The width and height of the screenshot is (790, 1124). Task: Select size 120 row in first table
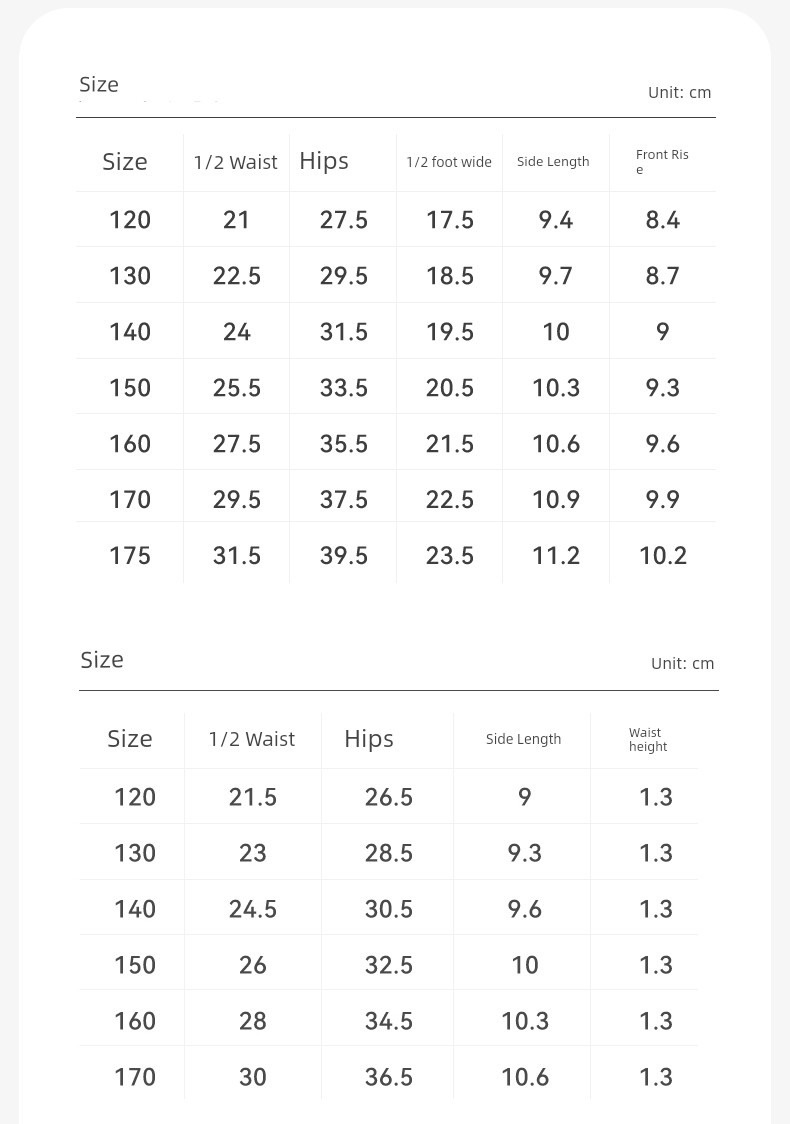tap(396, 219)
